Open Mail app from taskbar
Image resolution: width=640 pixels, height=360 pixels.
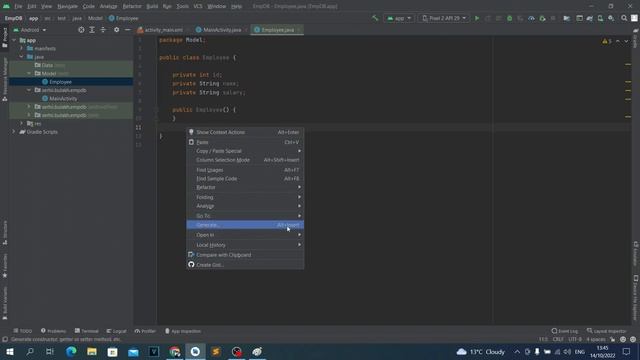[133, 352]
